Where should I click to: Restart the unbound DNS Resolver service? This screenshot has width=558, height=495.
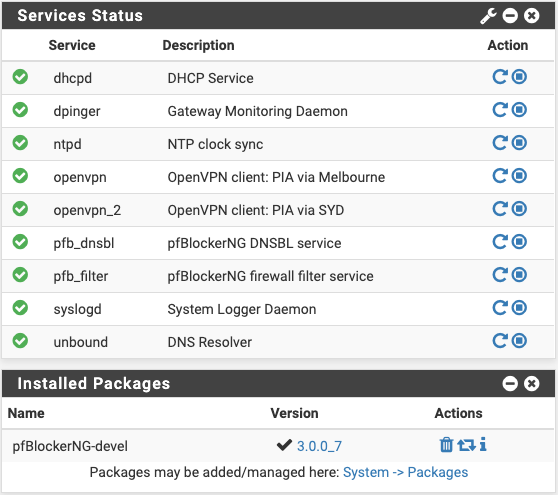click(x=500, y=341)
